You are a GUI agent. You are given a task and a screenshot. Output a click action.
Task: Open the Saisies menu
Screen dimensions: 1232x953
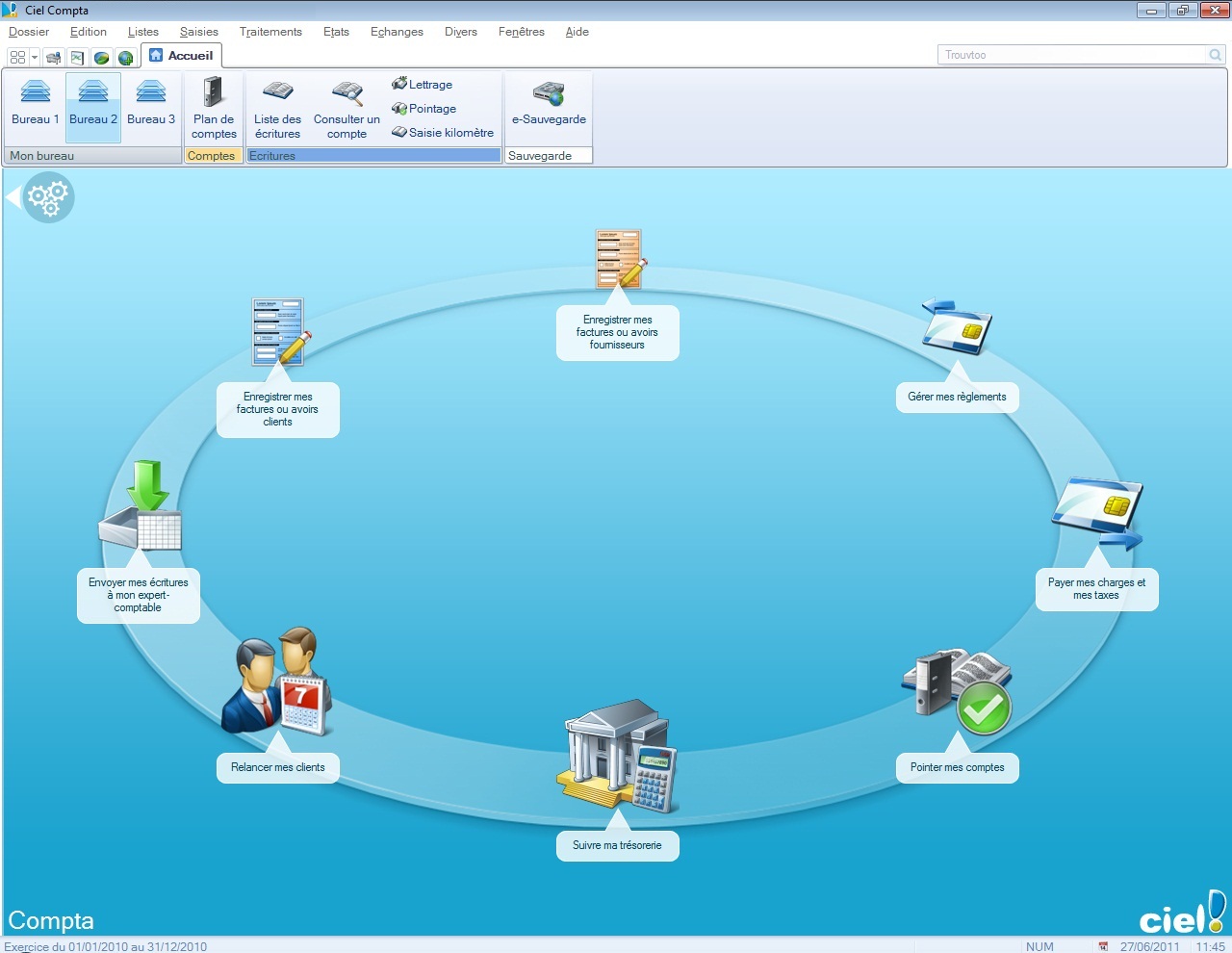point(198,32)
